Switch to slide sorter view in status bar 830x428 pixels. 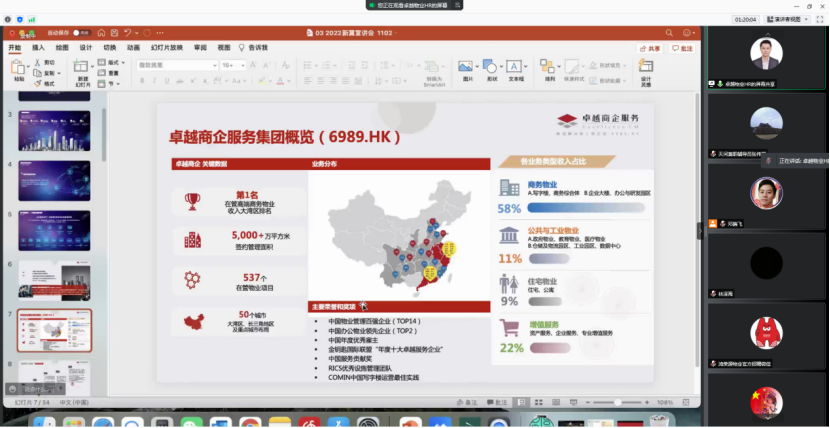tap(538, 403)
